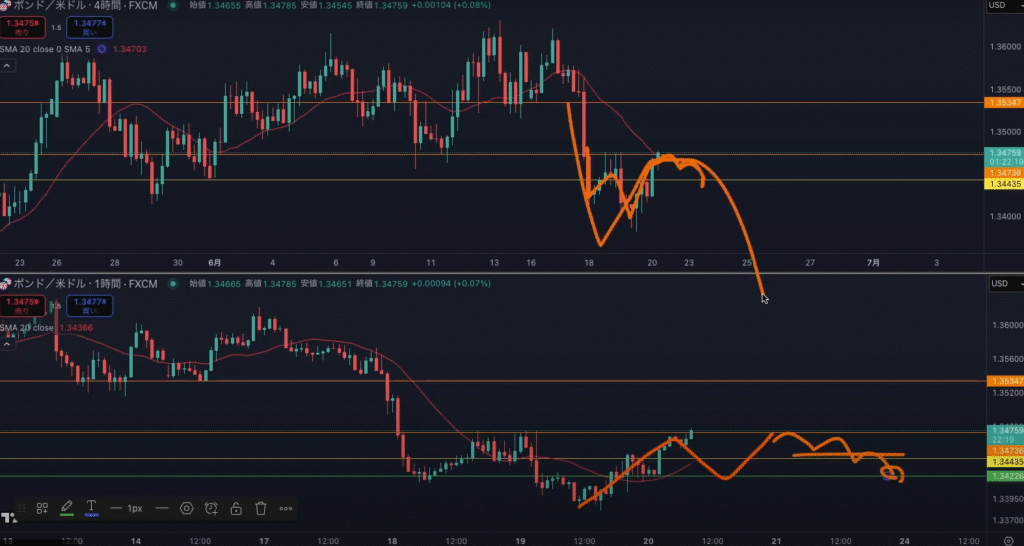
Task: Open the more options ellipsis in drawing toolbar
Action: pyautogui.click(x=285, y=508)
